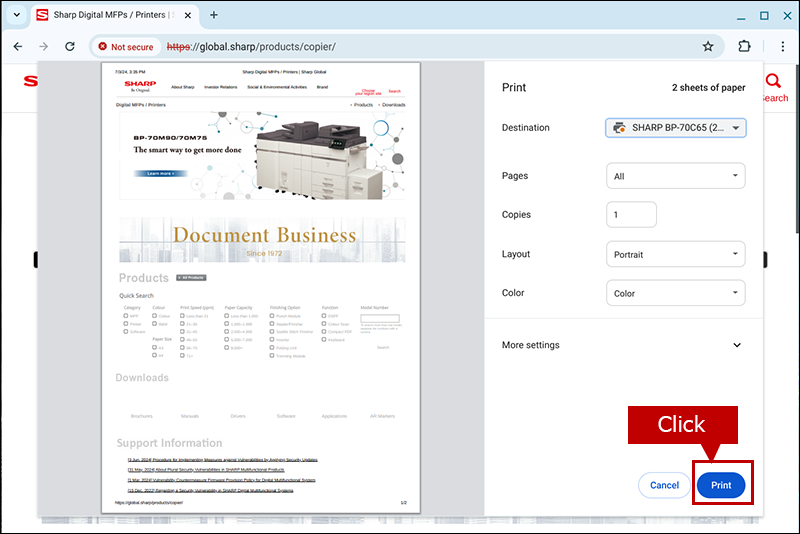The width and height of the screenshot is (800, 534).
Task: Open the Pages dropdown set to All
Action: pos(676,176)
